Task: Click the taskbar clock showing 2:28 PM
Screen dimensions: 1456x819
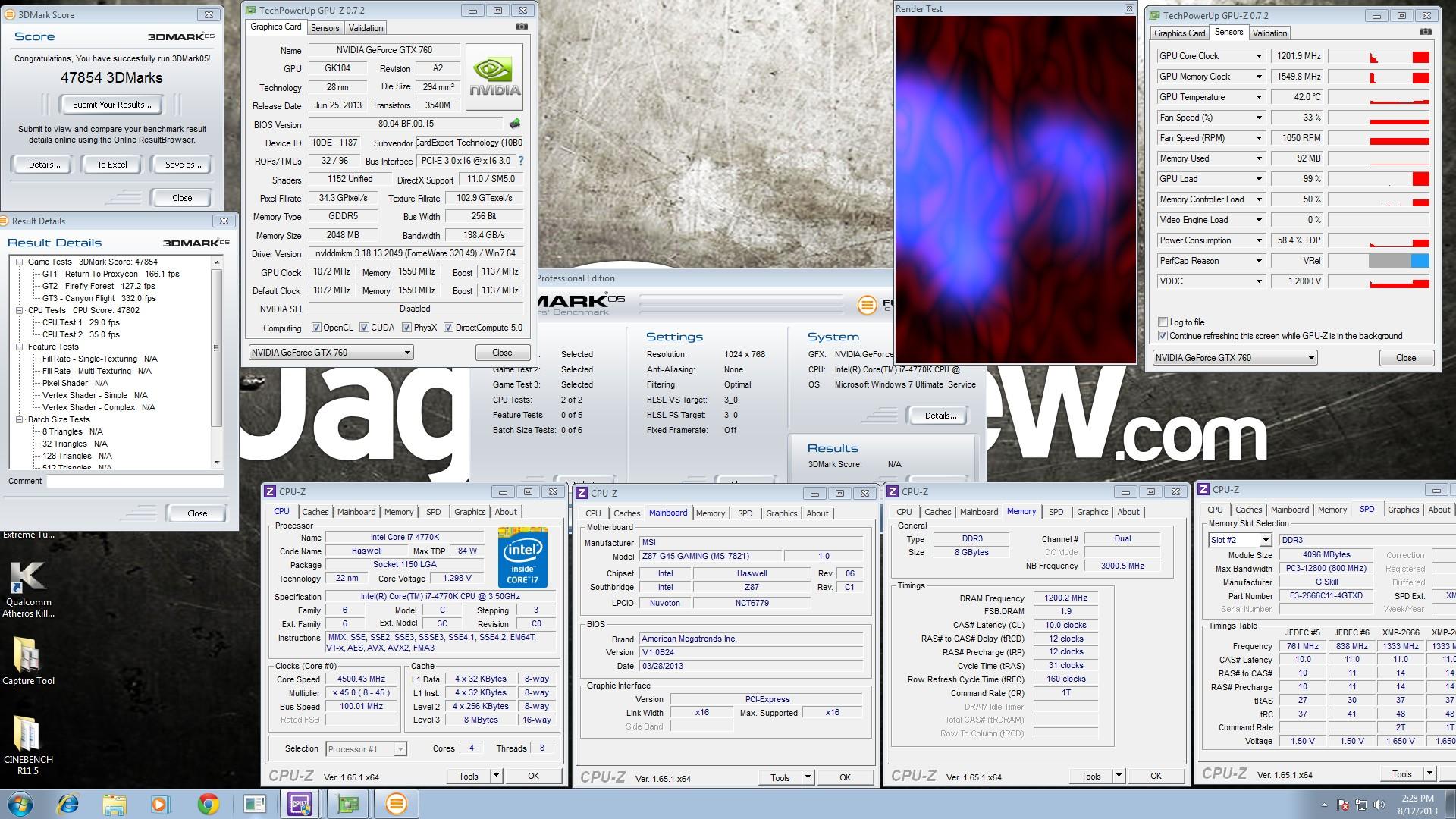Action: [x=1417, y=805]
